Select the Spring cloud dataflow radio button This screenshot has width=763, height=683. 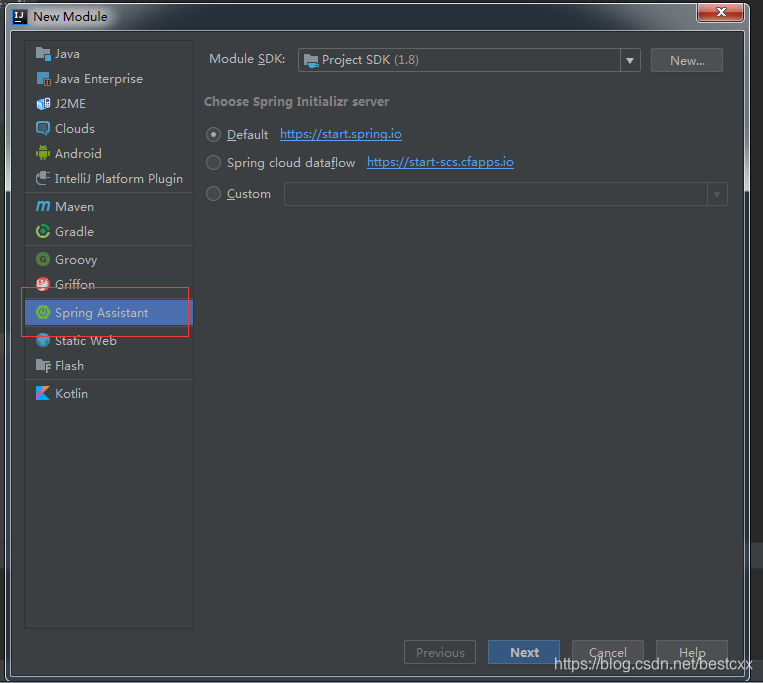coord(213,162)
